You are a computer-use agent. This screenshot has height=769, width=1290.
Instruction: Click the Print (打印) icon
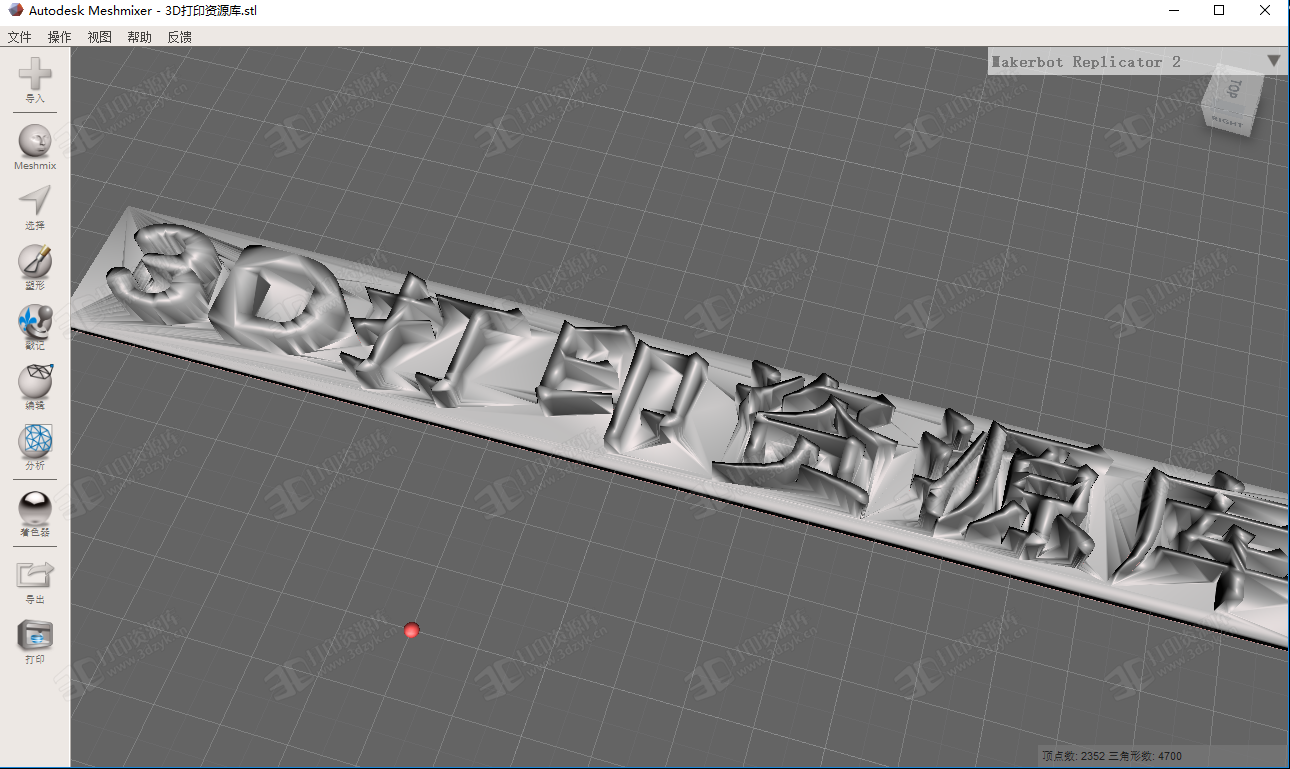pos(35,635)
